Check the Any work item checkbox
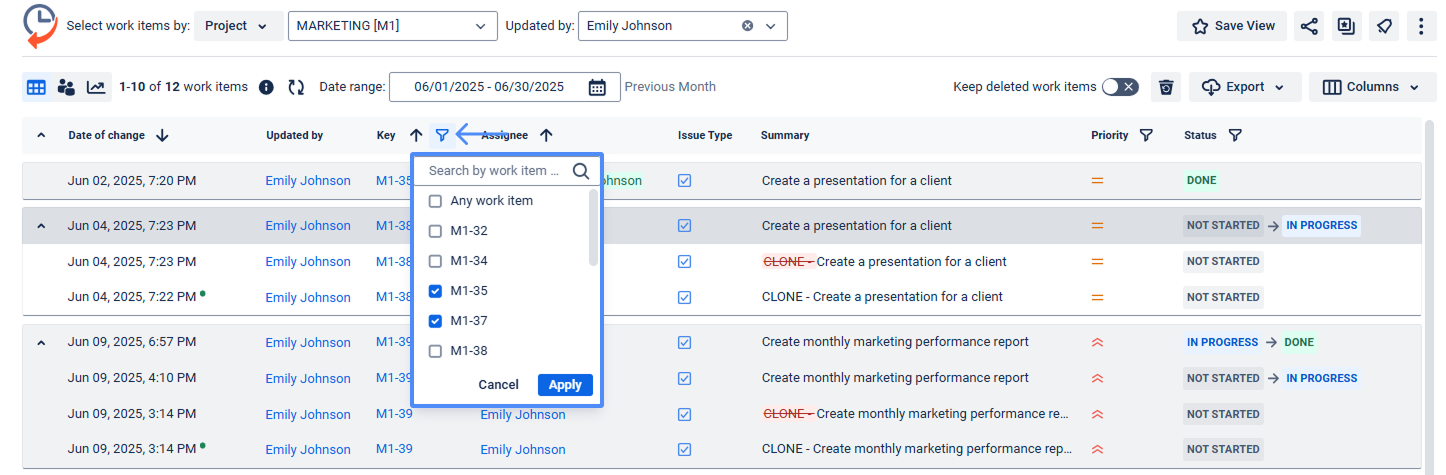This screenshot has width=1446, height=475. 435,201
